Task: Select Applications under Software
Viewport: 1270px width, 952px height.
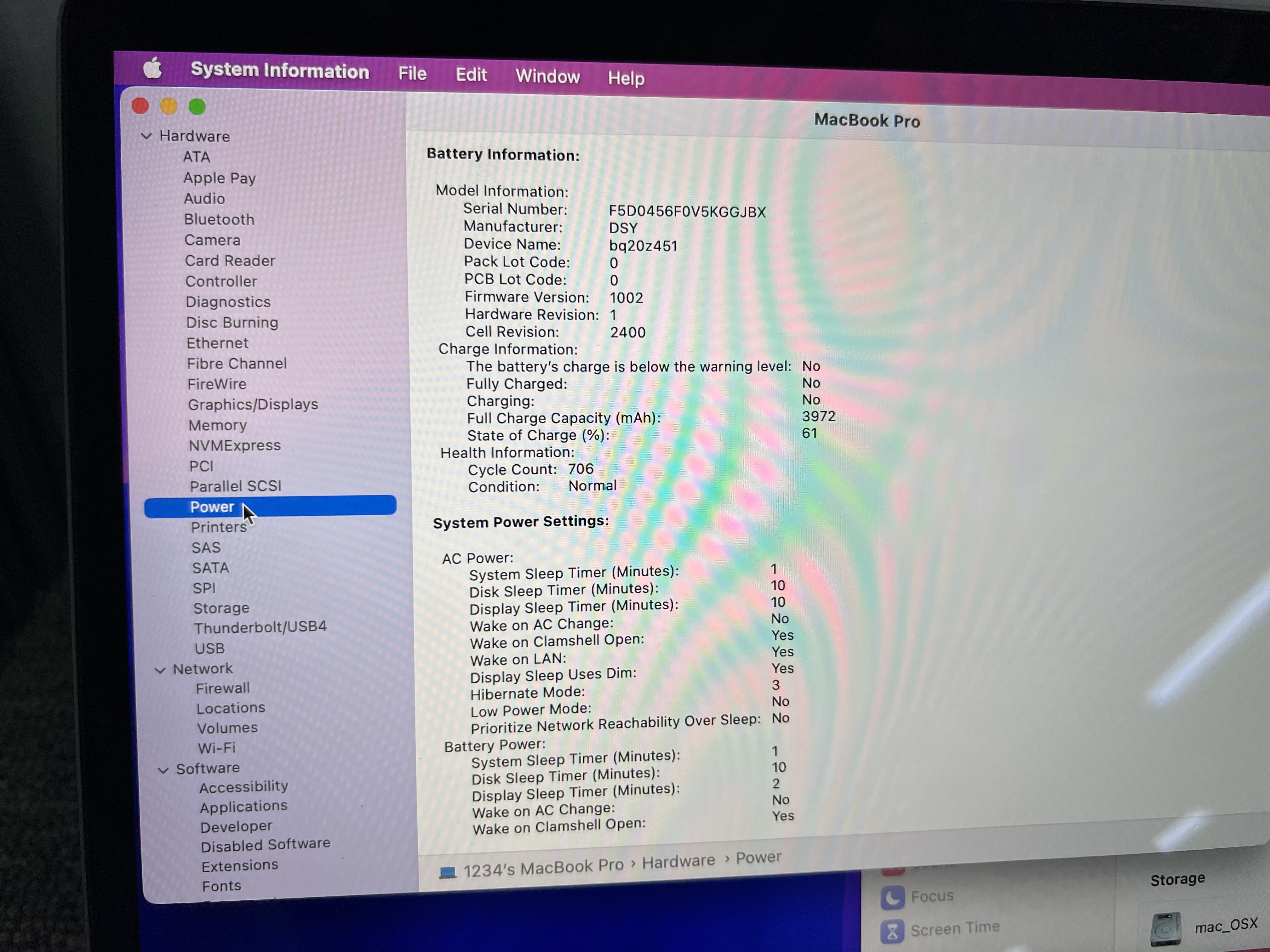Action: tap(243, 807)
